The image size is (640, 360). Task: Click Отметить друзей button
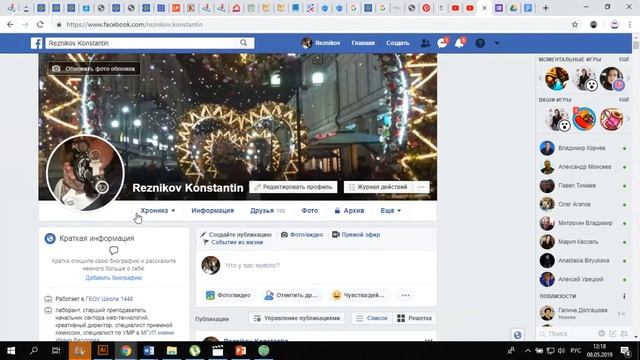point(291,295)
